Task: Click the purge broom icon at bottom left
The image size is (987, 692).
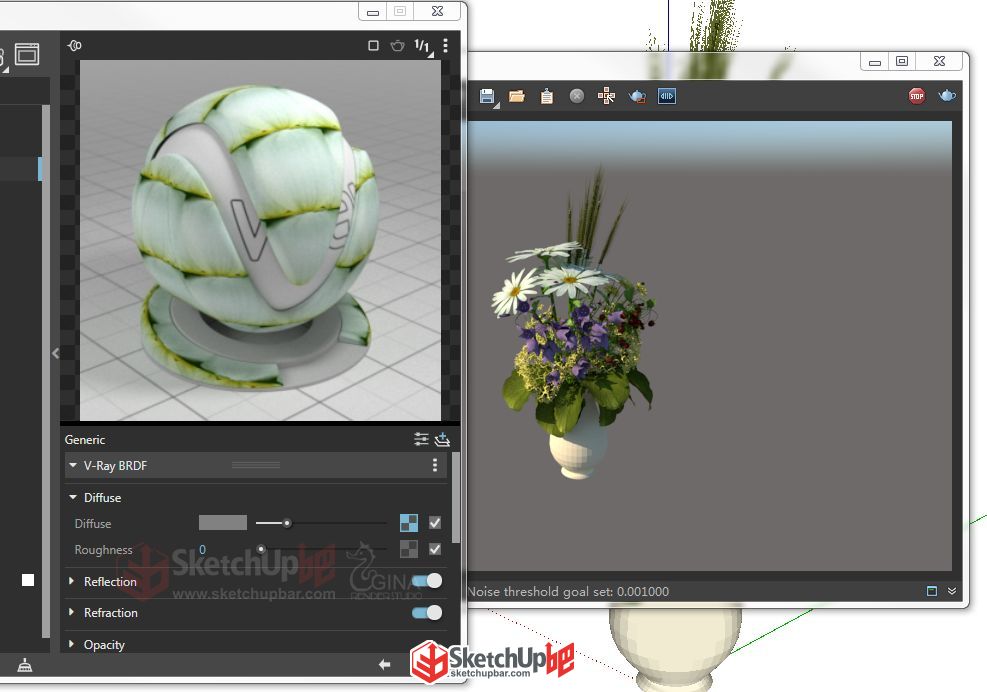Action: [x=25, y=665]
